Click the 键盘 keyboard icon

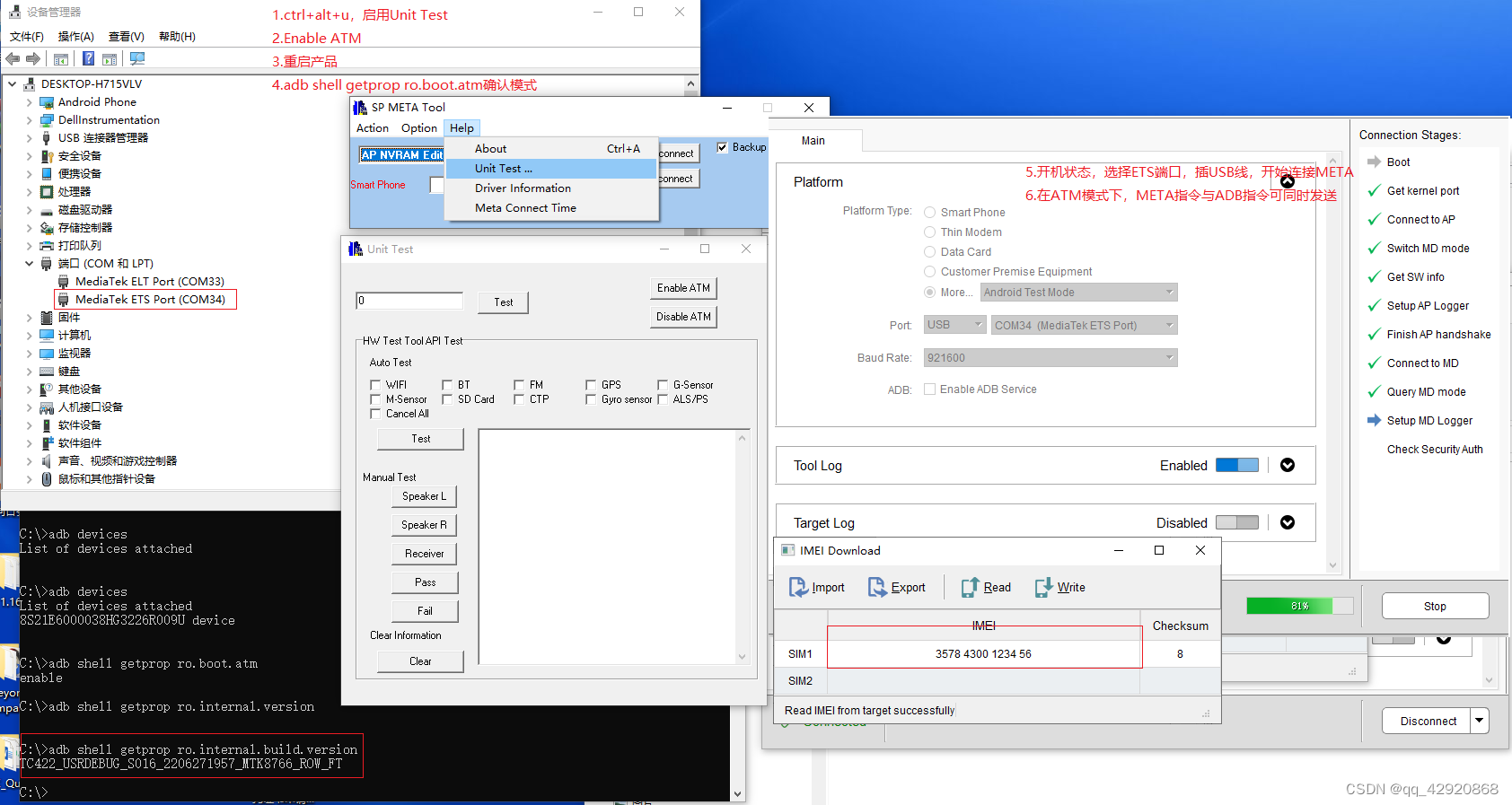pyautogui.click(x=47, y=372)
